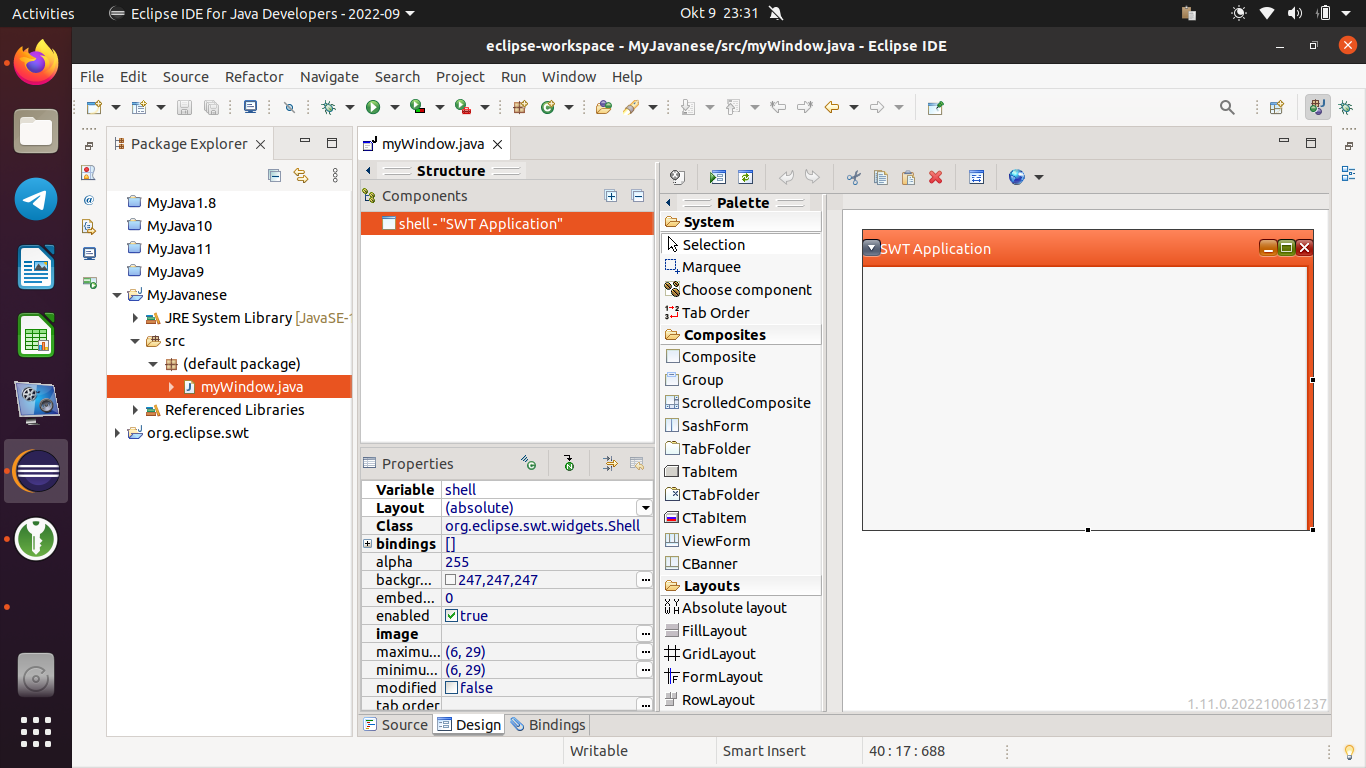This screenshot has height=768, width=1366.
Task: Switch to the Debug perspective icon
Action: [1346, 107]
